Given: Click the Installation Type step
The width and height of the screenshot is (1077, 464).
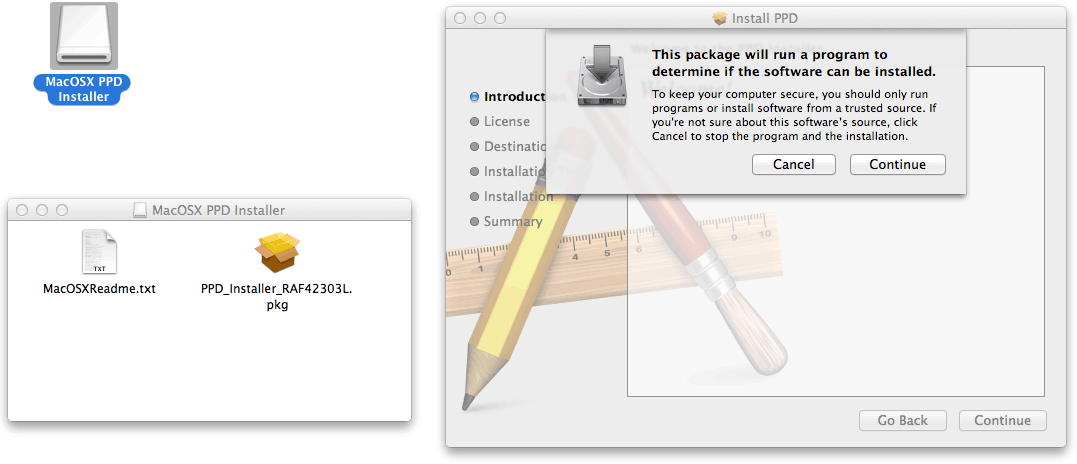Looking at the screenshot, I should [x=508, y=172].
